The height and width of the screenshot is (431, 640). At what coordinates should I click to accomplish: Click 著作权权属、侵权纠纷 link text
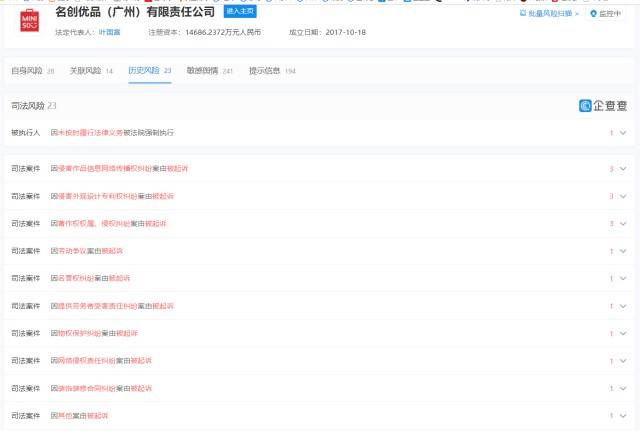[94, 224]
